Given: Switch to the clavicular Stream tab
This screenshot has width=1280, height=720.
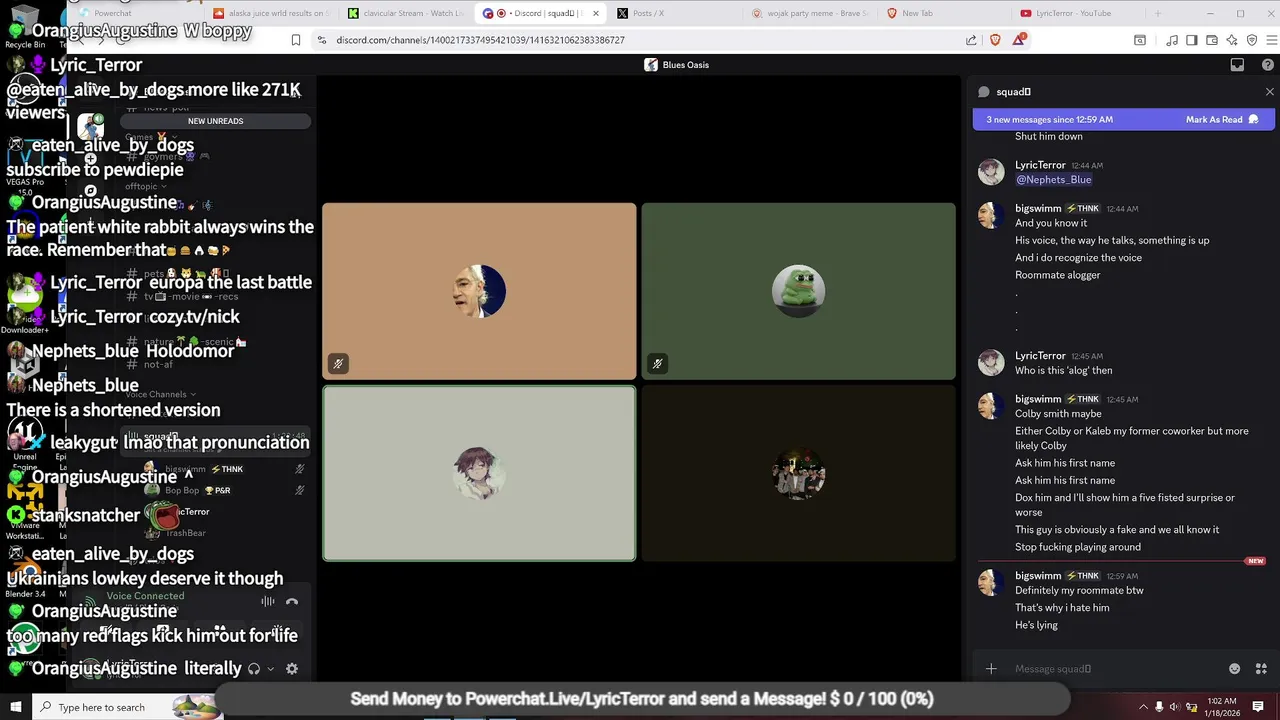Looking at the screenshot, I should (x=406, y=13).
